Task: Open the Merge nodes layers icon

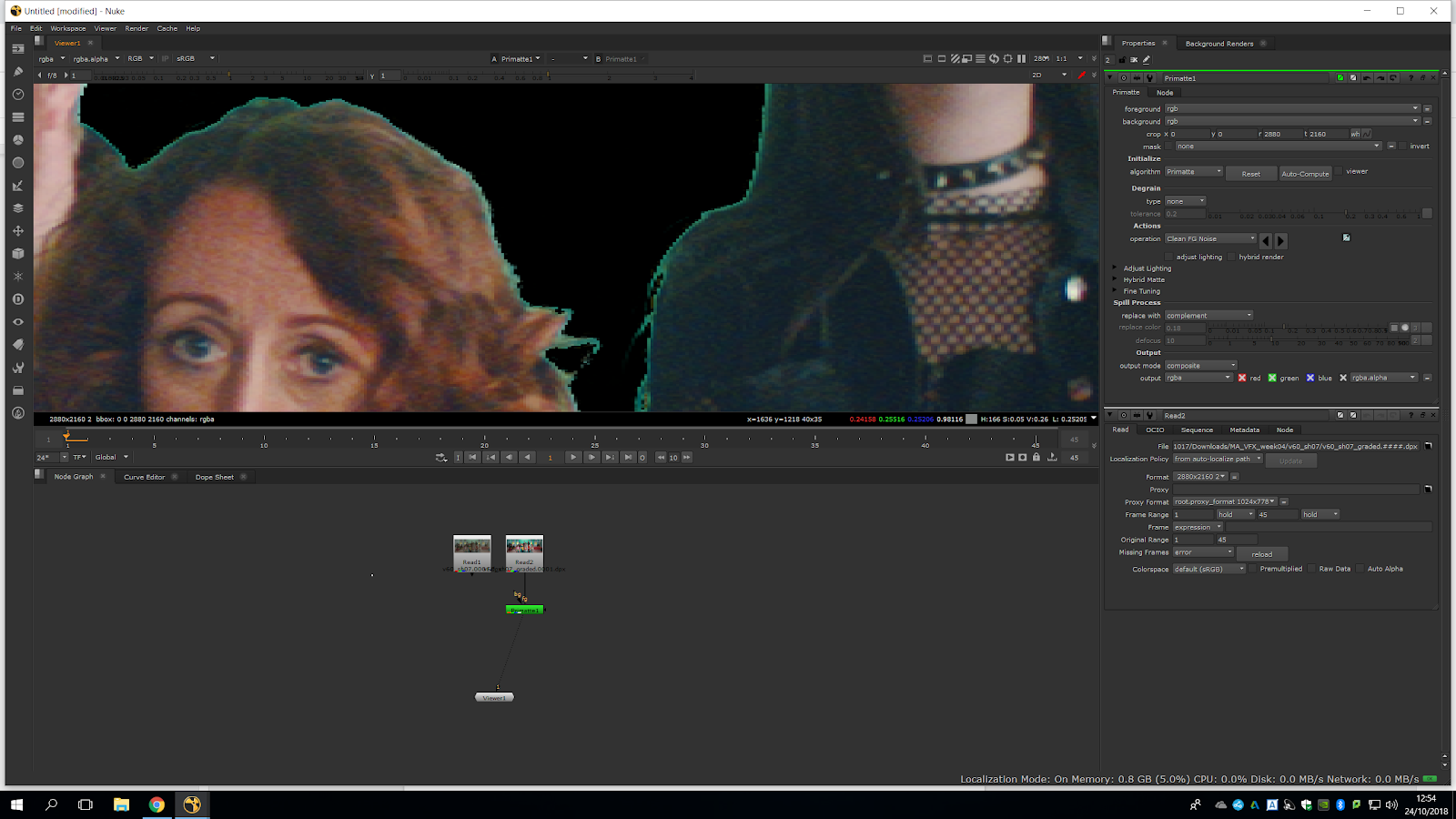Action: [x=18, y=208]
